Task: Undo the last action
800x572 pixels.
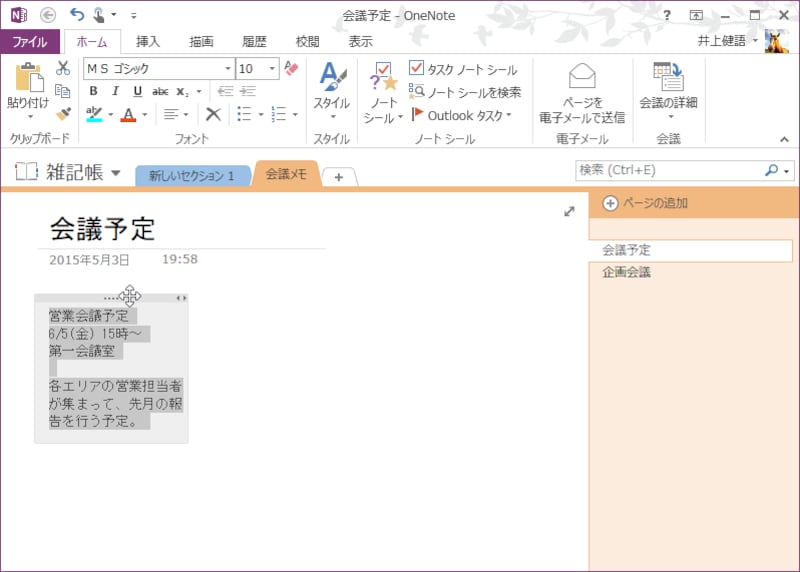Action: point(77,15)
